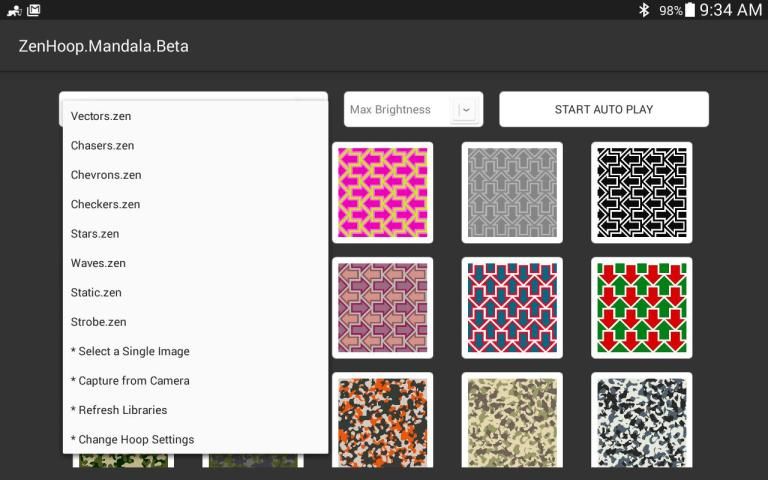The width and height of the screenshot is (768, 480).
Task: Pick the black and white arrows pattern
Action: click(641, 192)
